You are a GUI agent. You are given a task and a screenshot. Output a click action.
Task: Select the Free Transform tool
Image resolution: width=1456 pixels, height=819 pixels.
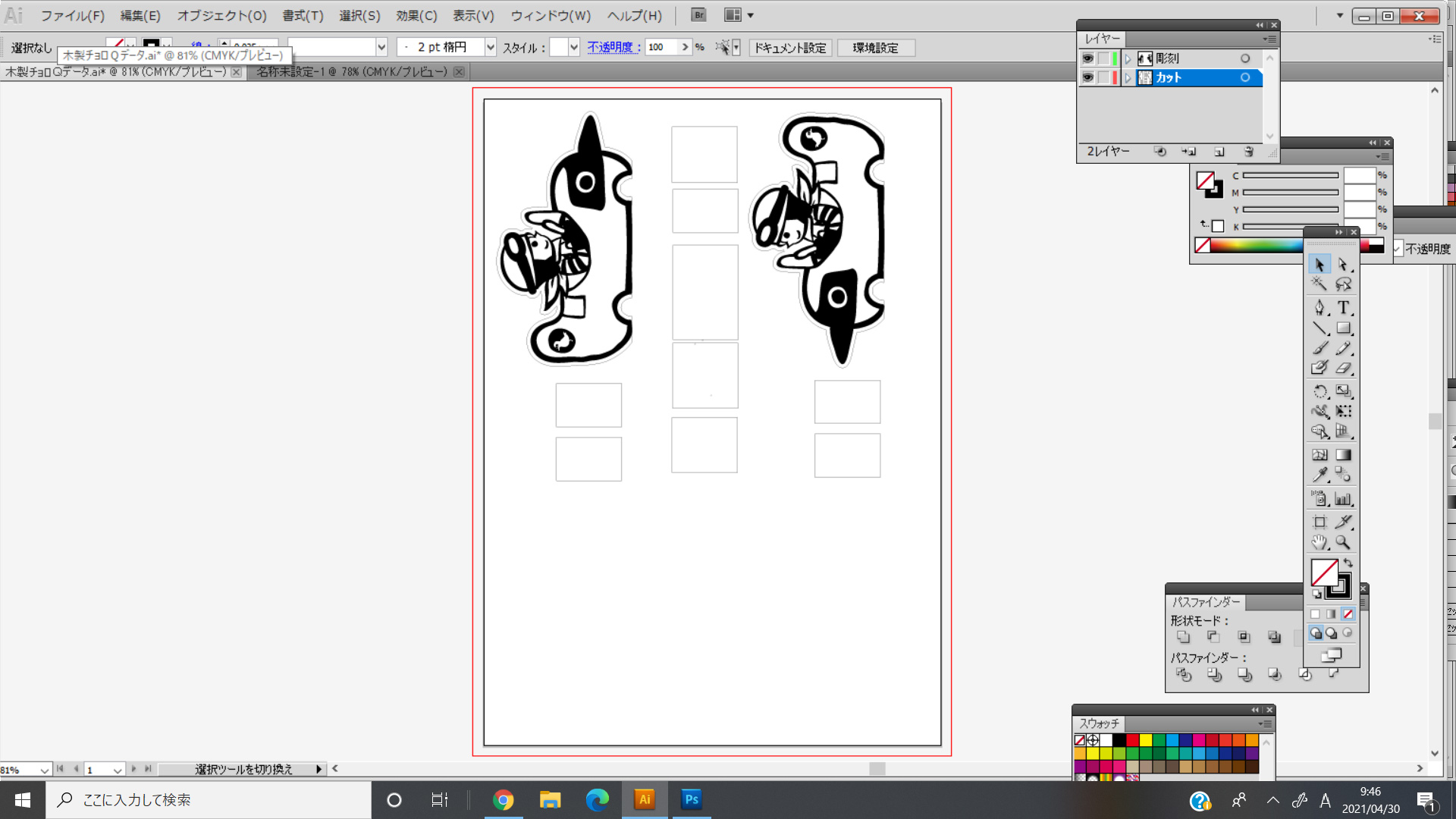tap(1343, 411)
